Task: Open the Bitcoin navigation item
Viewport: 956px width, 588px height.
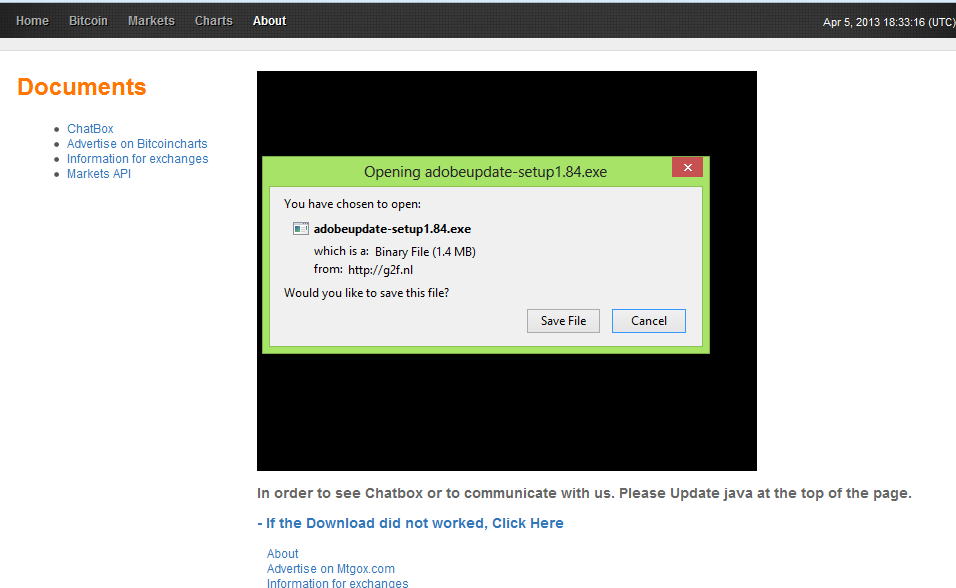Action: click(88, 21)
